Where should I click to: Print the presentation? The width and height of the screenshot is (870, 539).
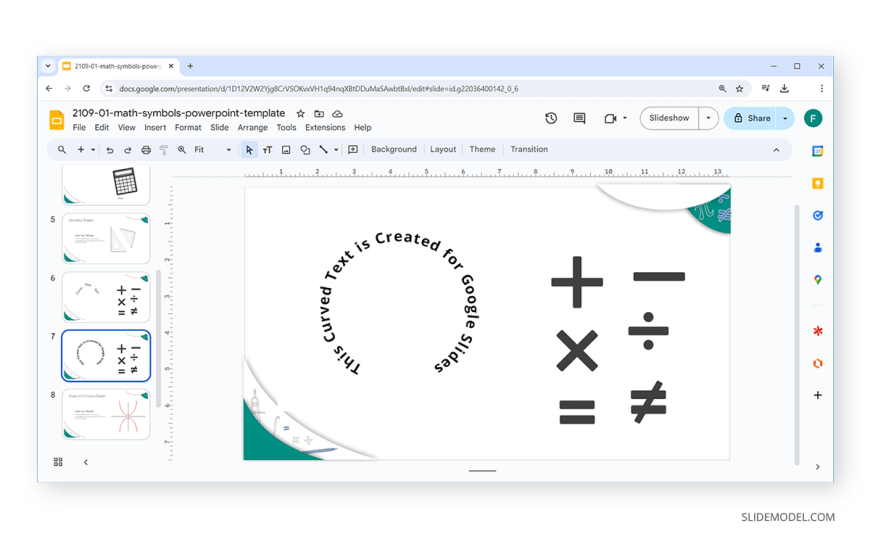(146, 150)
